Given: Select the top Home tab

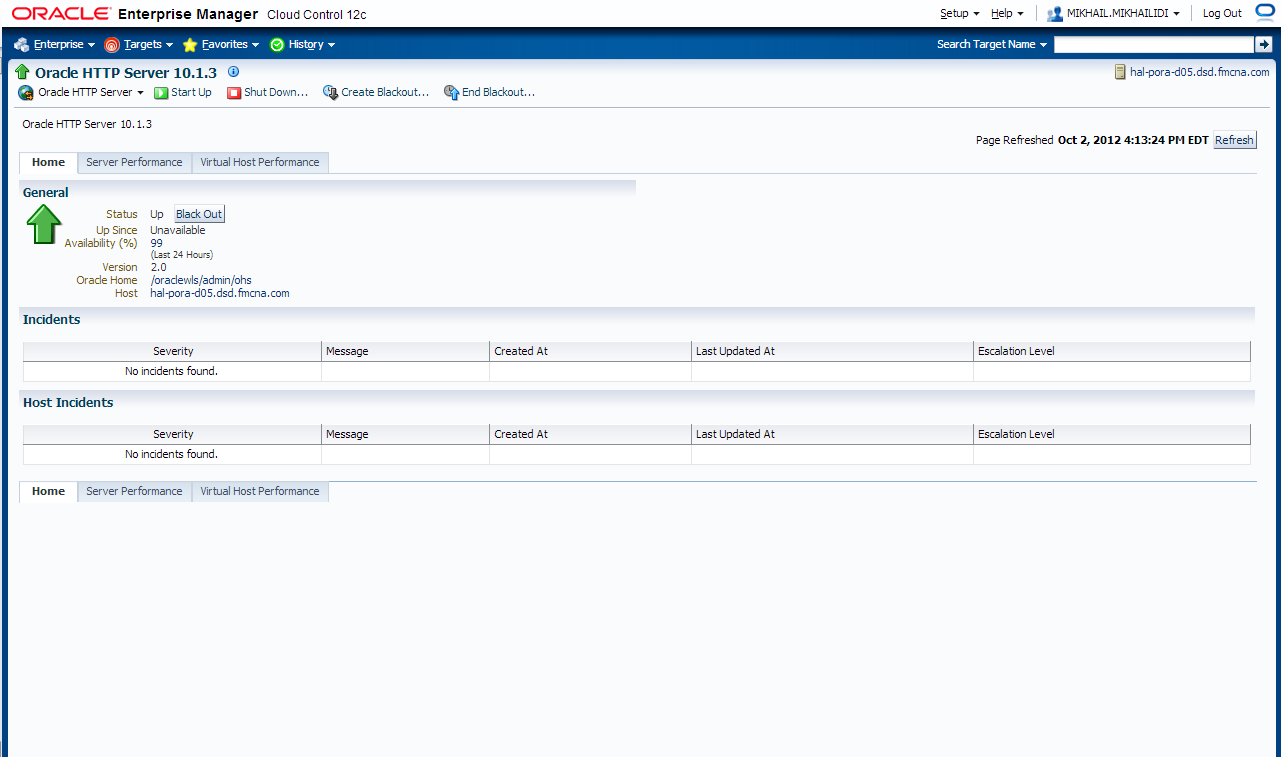Looking at the screenshot, I should click(x=48, y=162).
